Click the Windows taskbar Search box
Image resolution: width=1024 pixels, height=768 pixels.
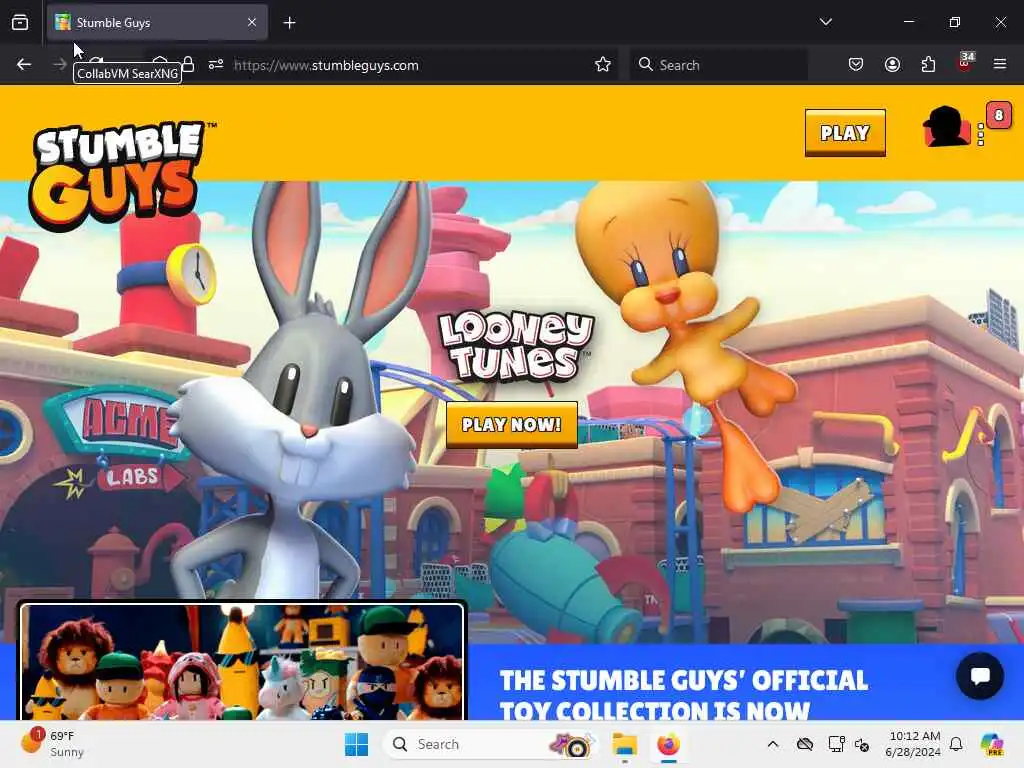click(491, 744)
